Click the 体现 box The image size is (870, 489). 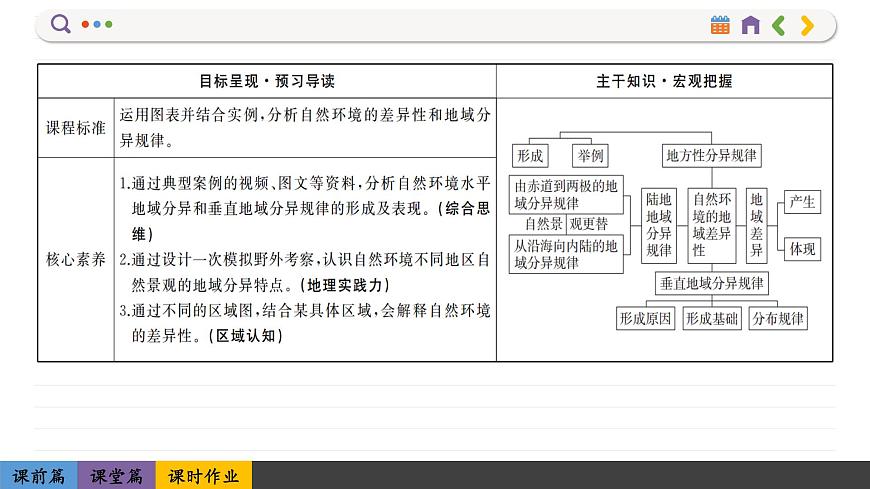802,249
